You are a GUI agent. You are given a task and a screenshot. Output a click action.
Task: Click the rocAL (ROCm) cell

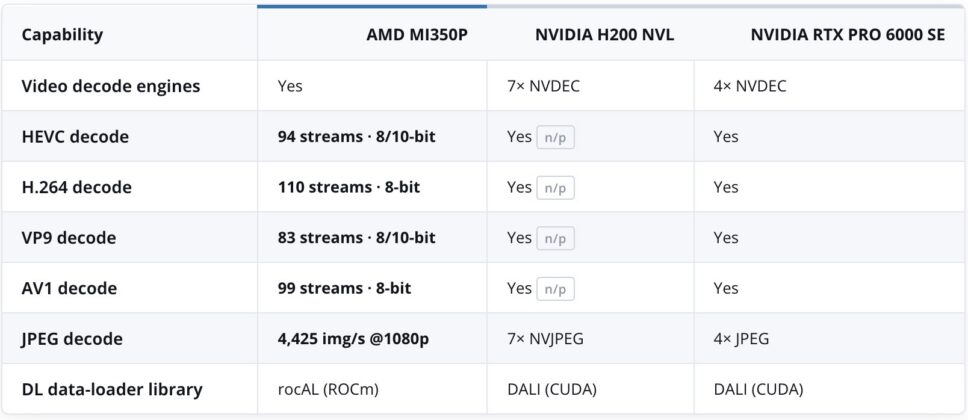click(328, 390)
